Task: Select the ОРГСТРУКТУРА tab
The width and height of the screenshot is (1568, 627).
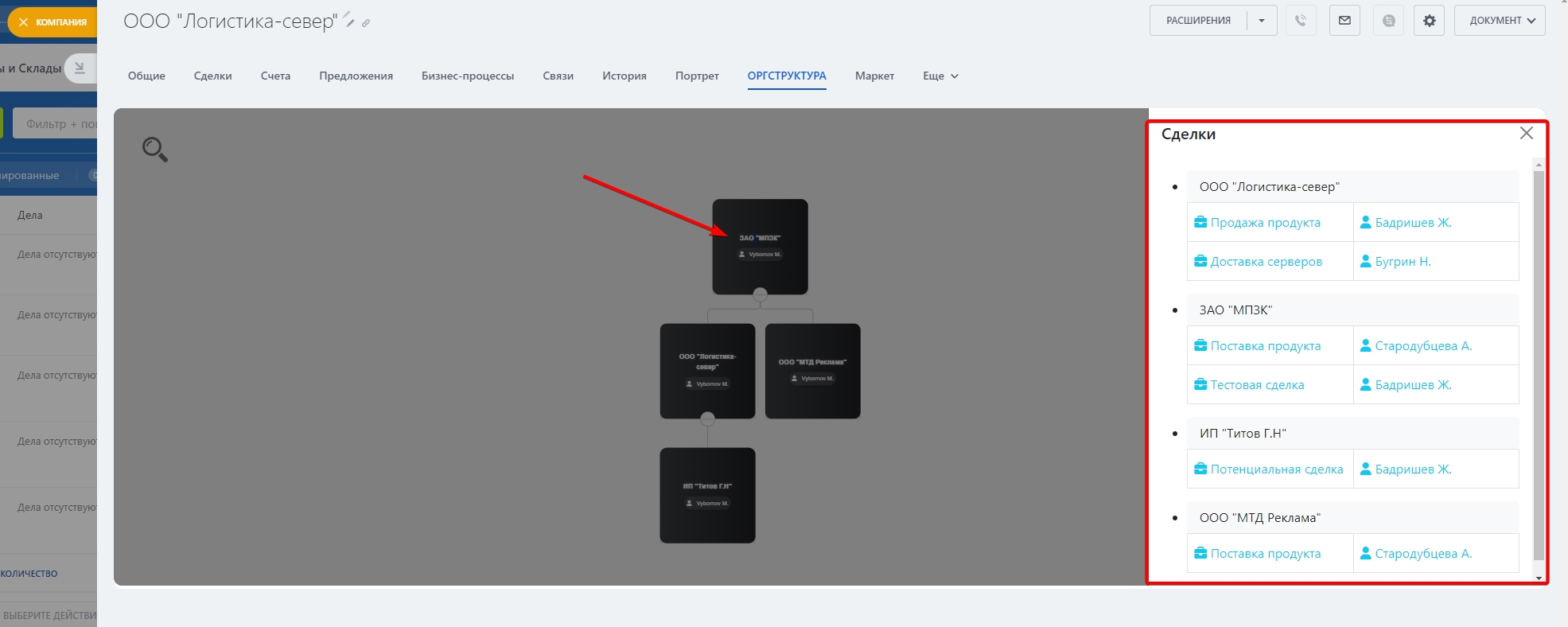Action: coord(787,76)
